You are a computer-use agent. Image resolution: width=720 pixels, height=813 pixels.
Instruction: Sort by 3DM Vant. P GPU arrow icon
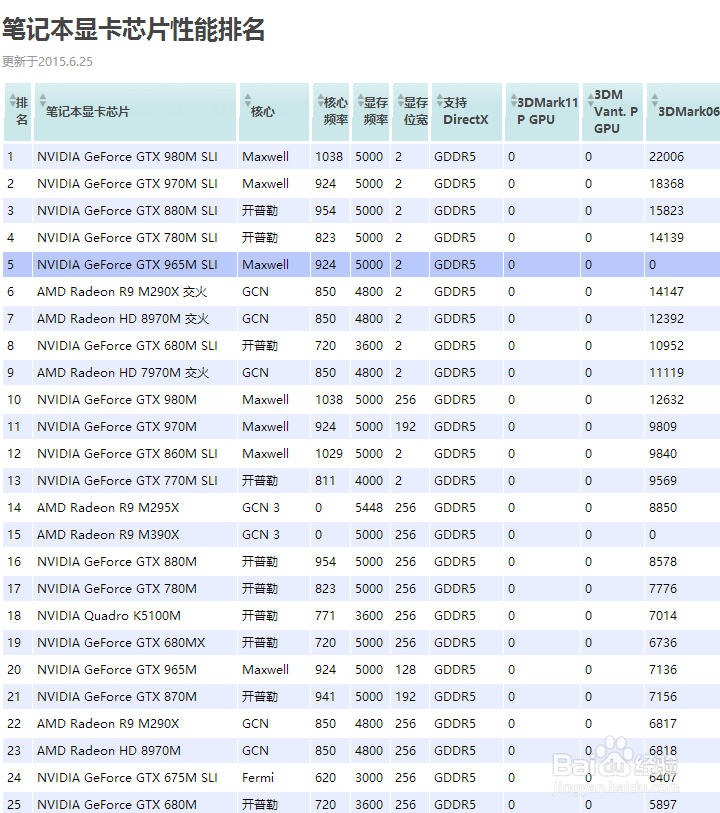click(591, 100)
